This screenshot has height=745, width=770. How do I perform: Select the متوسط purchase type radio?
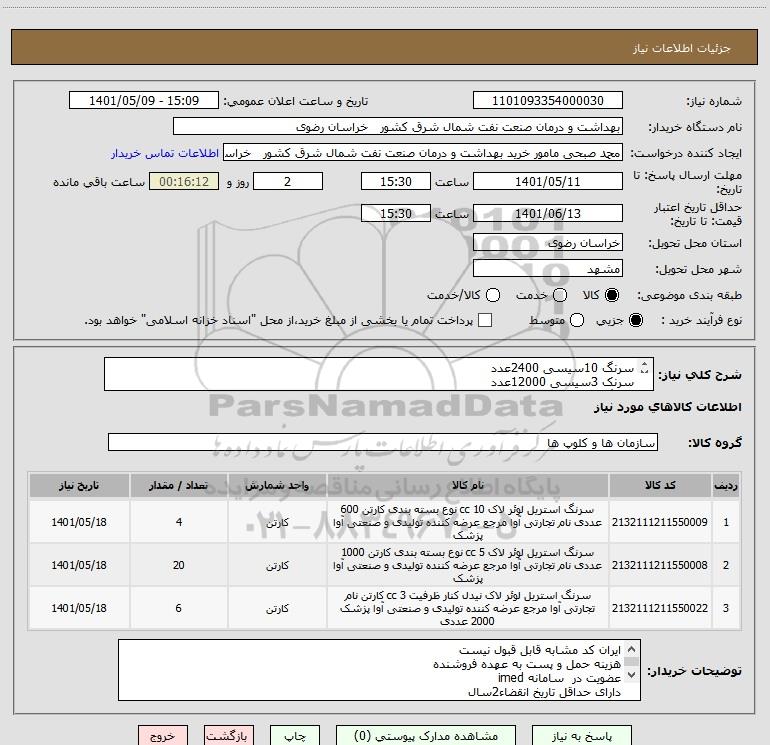(x=577, y=320)
